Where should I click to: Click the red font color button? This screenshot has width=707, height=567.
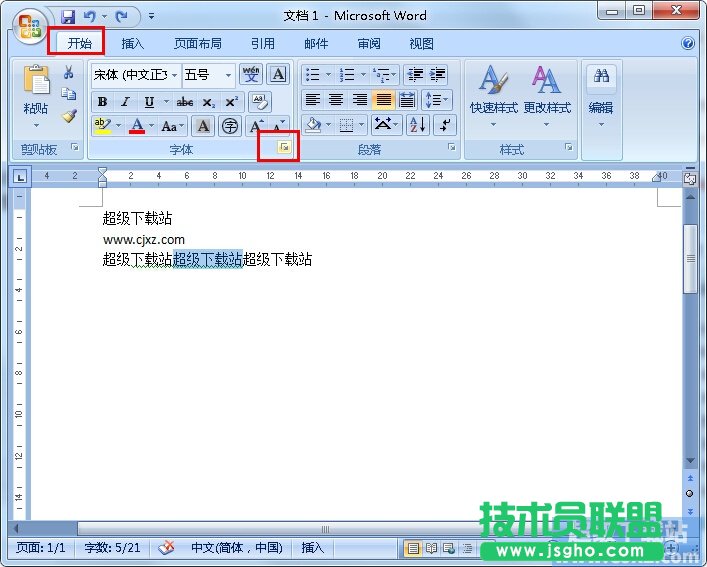(x=137, y=126)
